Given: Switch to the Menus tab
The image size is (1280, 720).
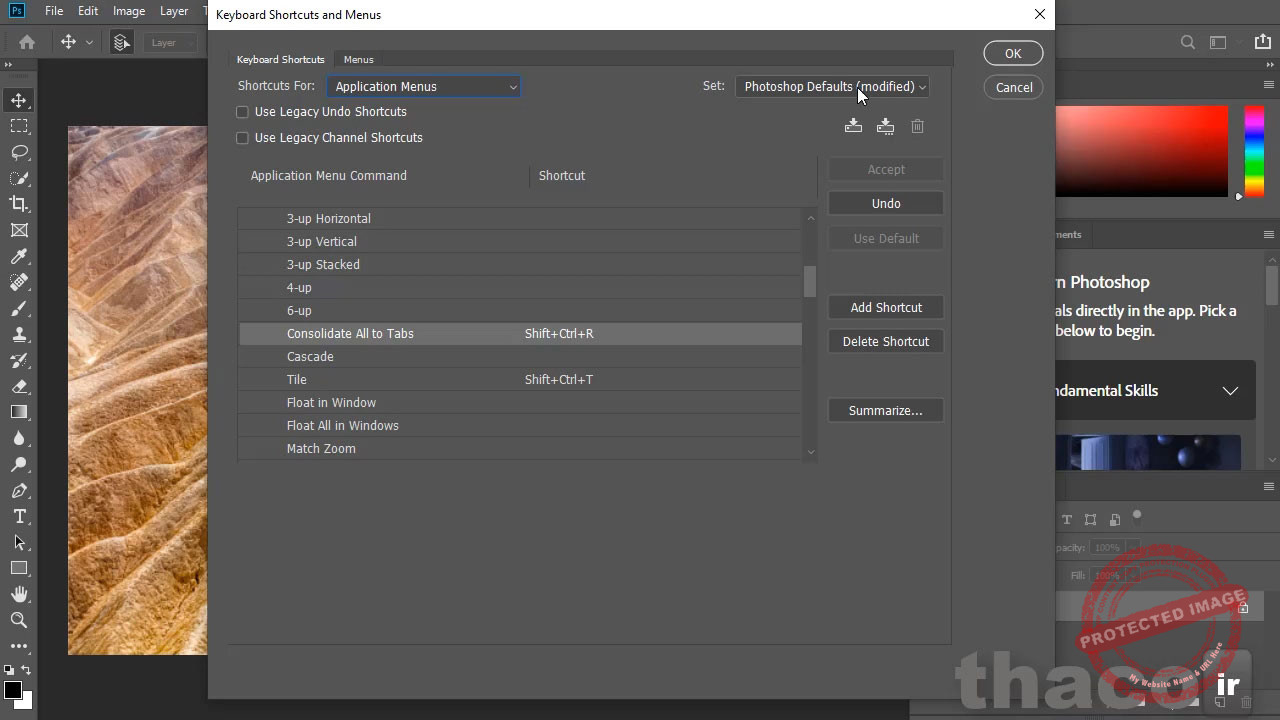Looking at the screenshot, I should [358, 59].
